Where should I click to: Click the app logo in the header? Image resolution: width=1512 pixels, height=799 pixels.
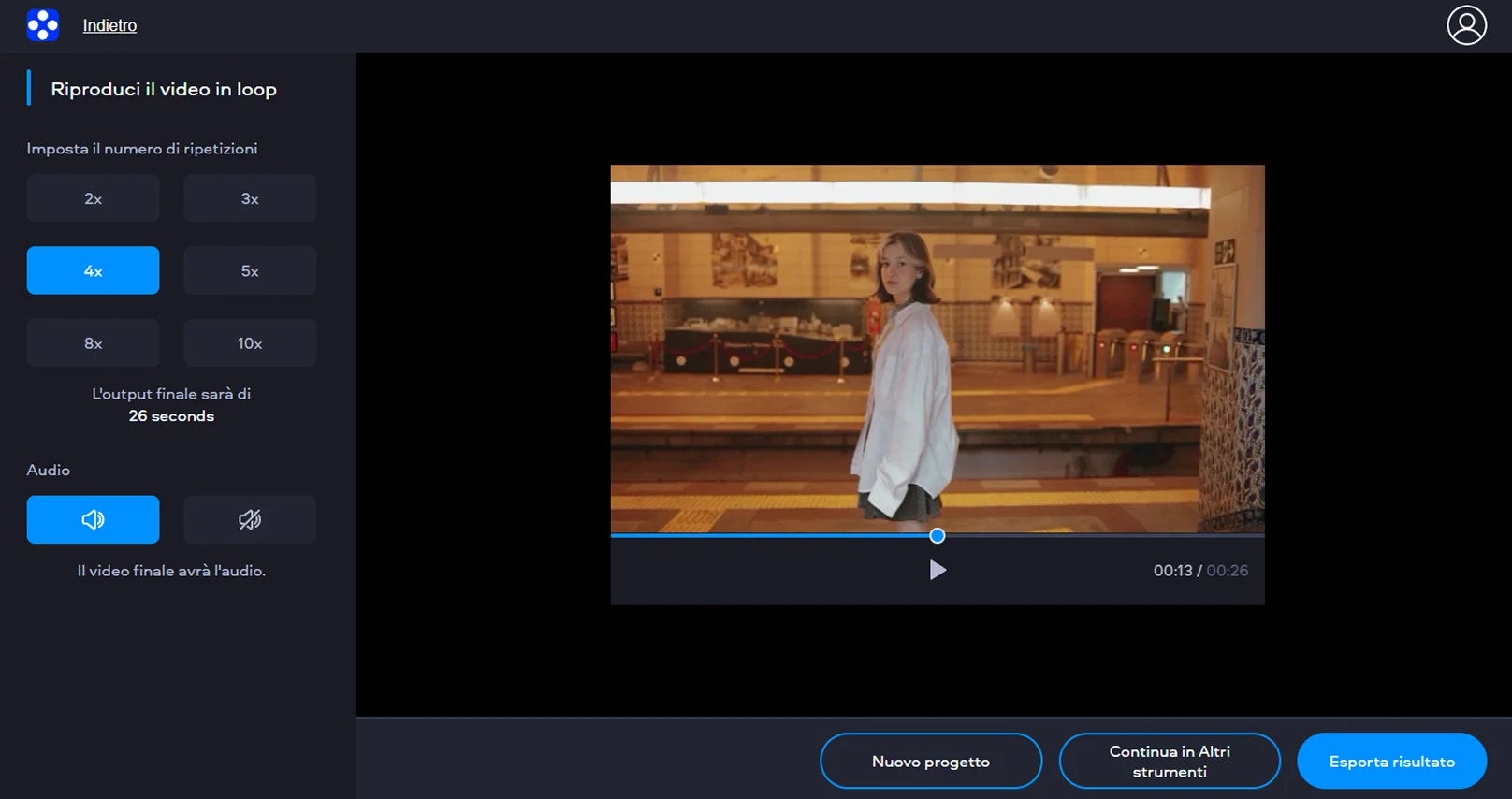click(43, 25)
